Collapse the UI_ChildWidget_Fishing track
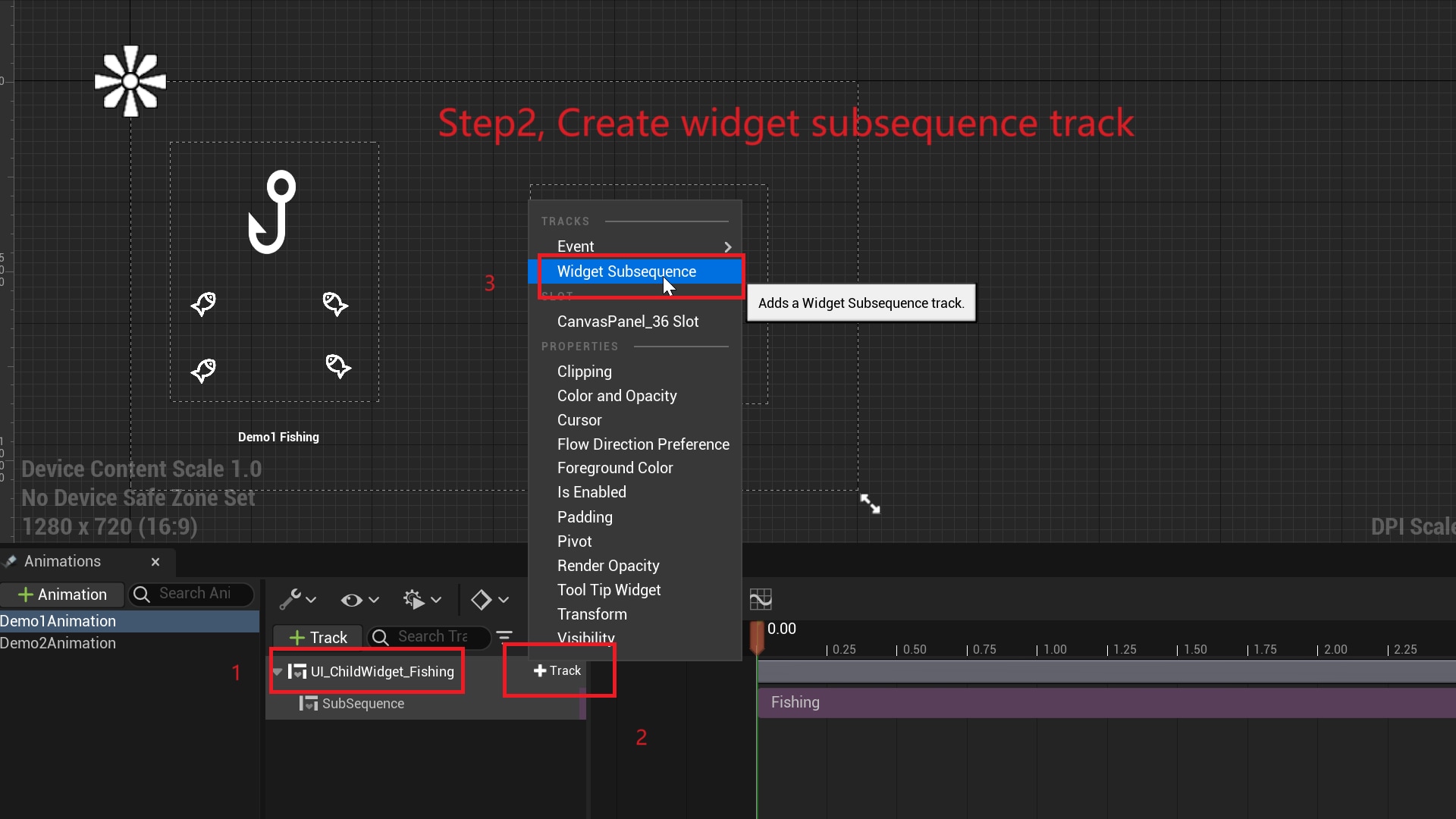The height and width of the screenshot is (819, 1456). [277, 672]
